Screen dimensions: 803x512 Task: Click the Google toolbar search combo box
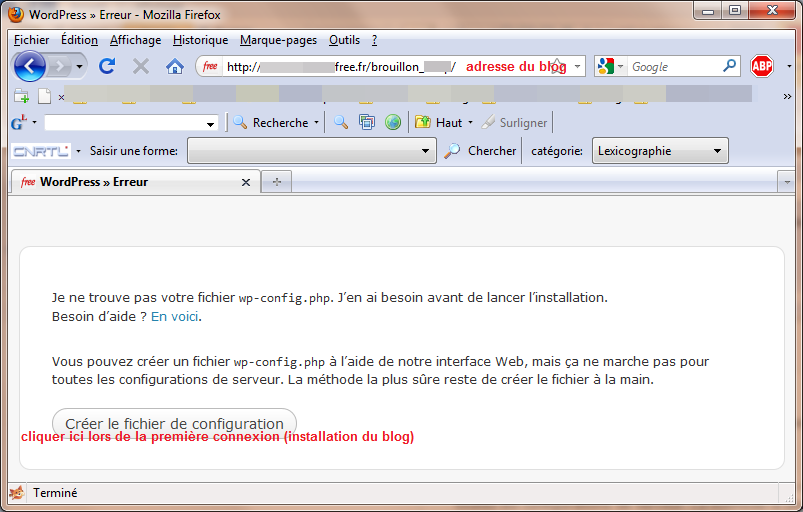131,123
